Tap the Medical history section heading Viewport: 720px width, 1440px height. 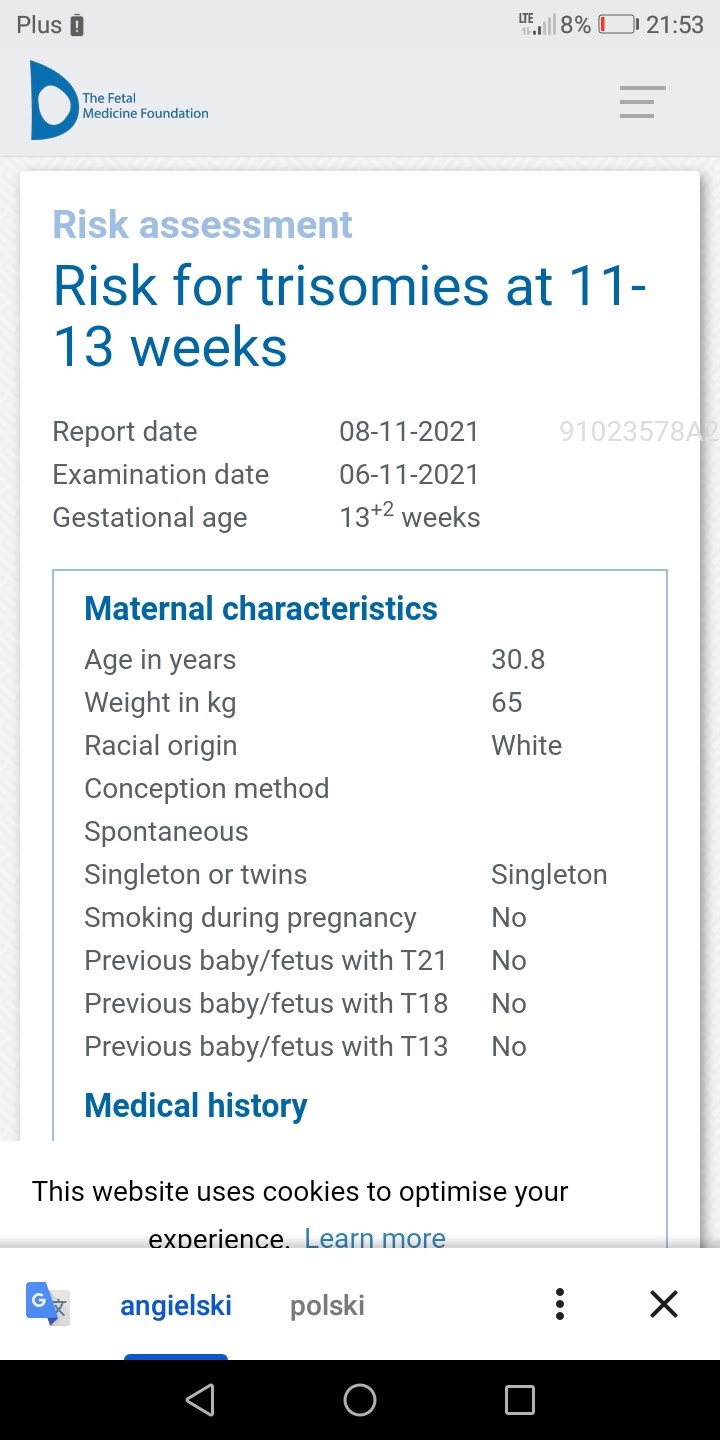[x=196, y=1105]
